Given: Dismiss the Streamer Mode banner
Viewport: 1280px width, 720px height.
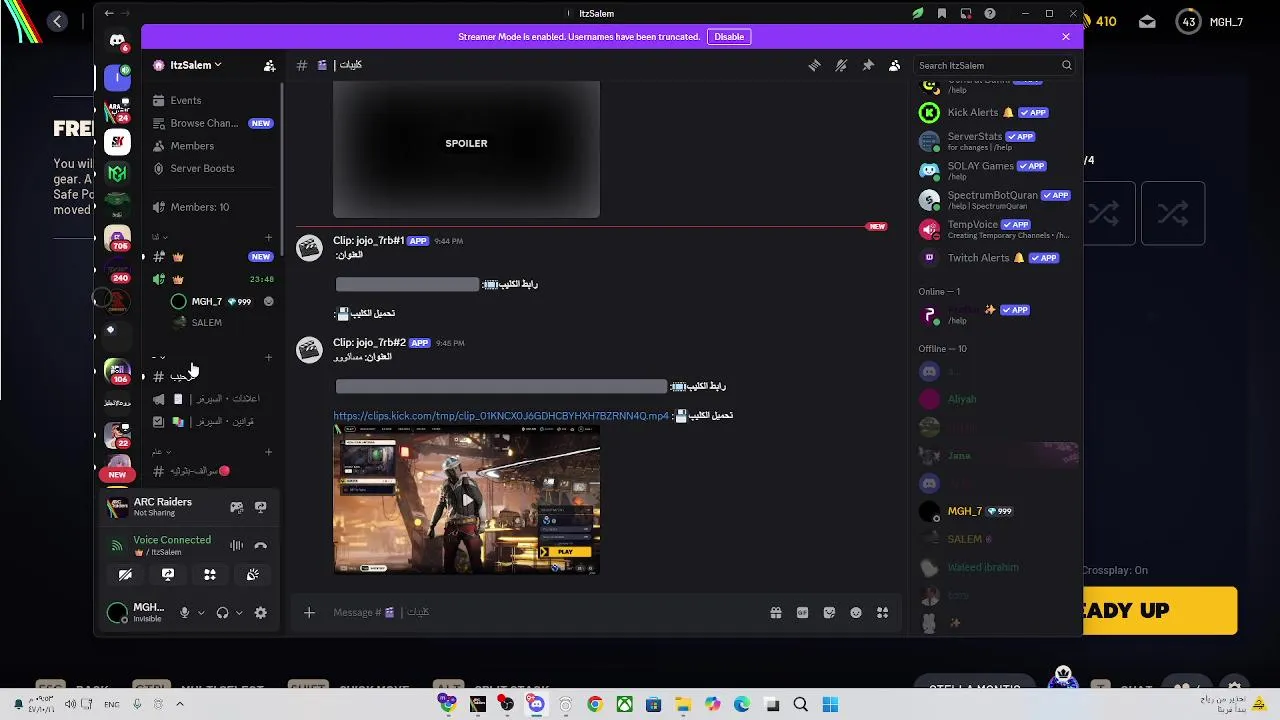Looking at the screenshot, I should tap(1066, 37).
